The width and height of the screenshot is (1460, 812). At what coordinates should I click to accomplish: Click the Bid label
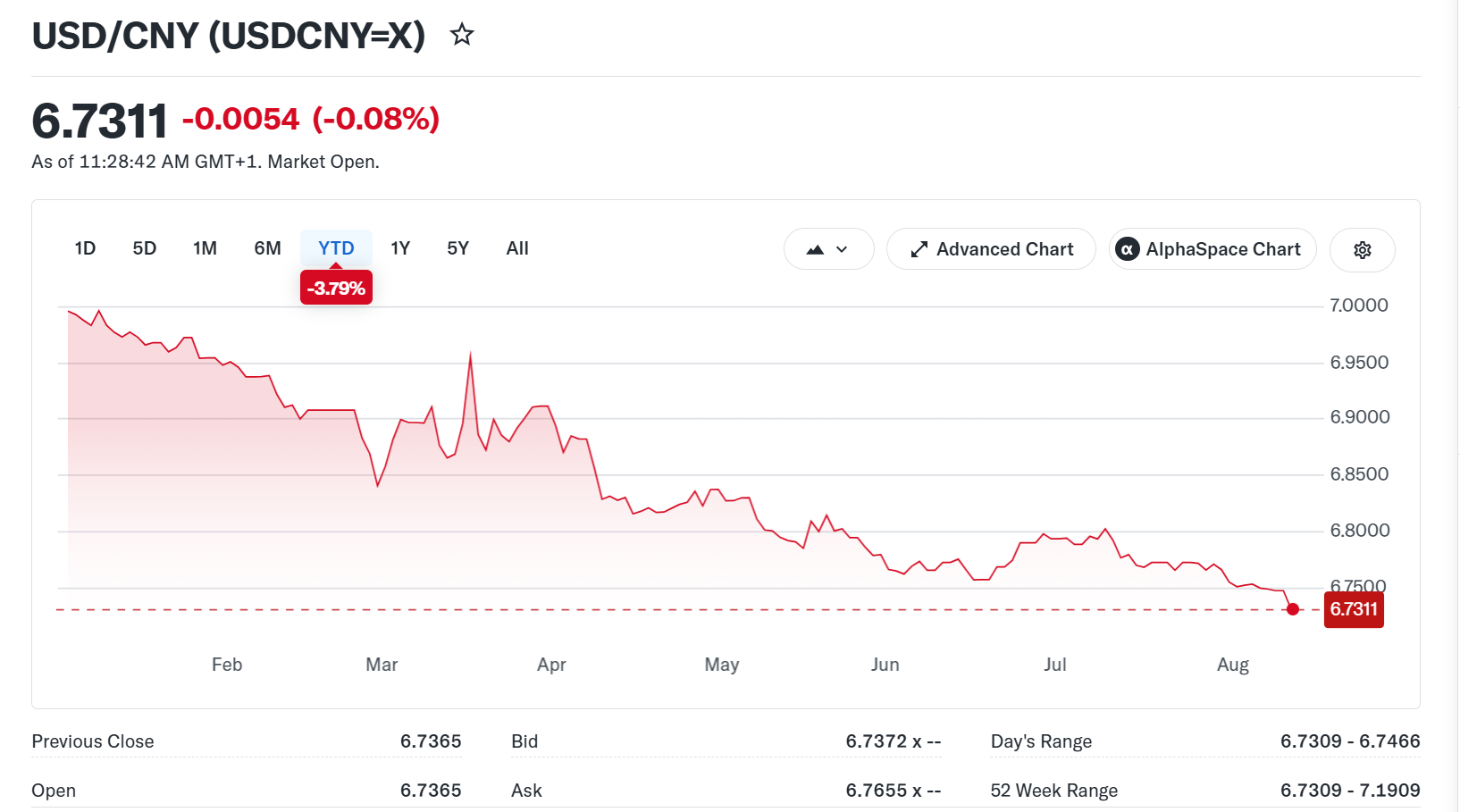coord(524,741)
